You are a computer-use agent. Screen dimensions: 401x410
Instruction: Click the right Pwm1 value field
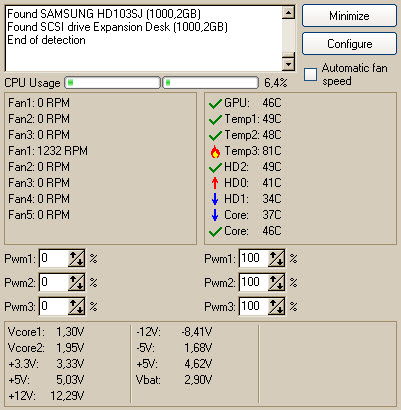point(254,259)
